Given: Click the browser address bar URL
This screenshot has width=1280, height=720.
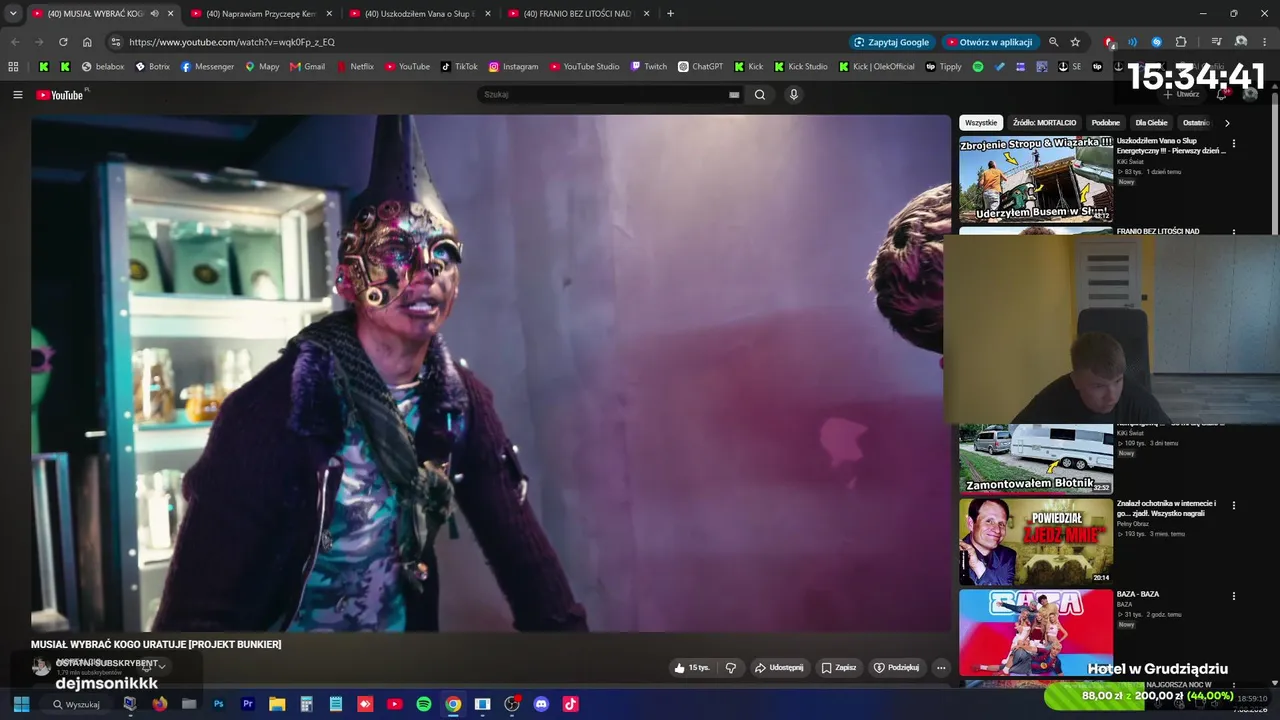Looking at the screenshot, I should click(x=232, y=42).
